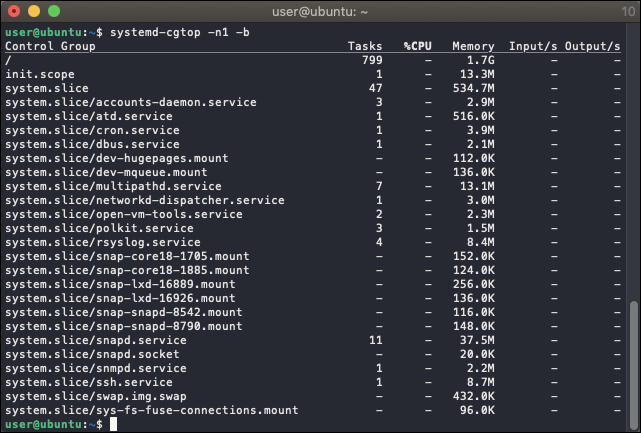
Task: Click the 20.0K memory value
Action: [x=477, y=354]
